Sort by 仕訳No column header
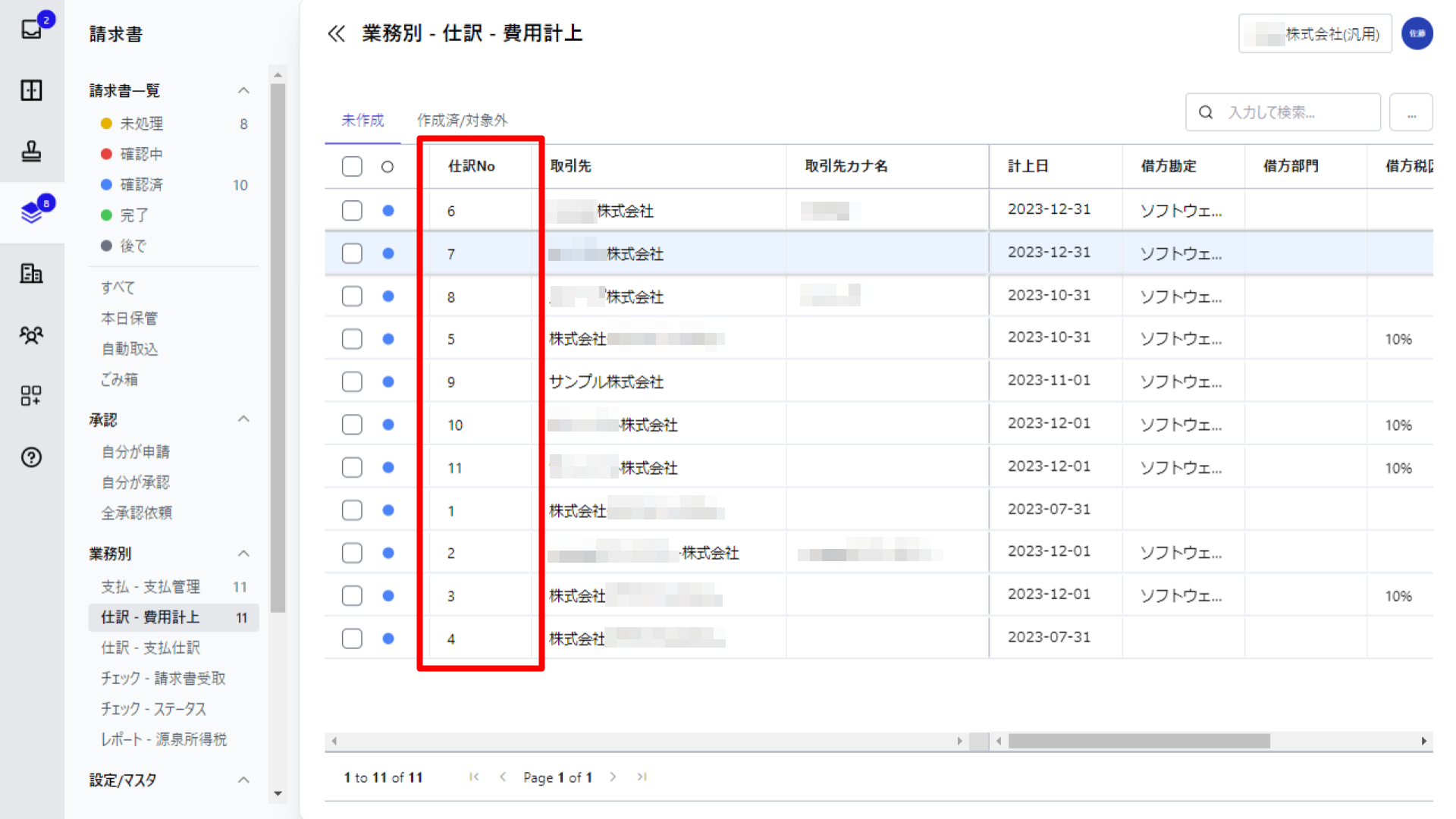 pos(471,166)
